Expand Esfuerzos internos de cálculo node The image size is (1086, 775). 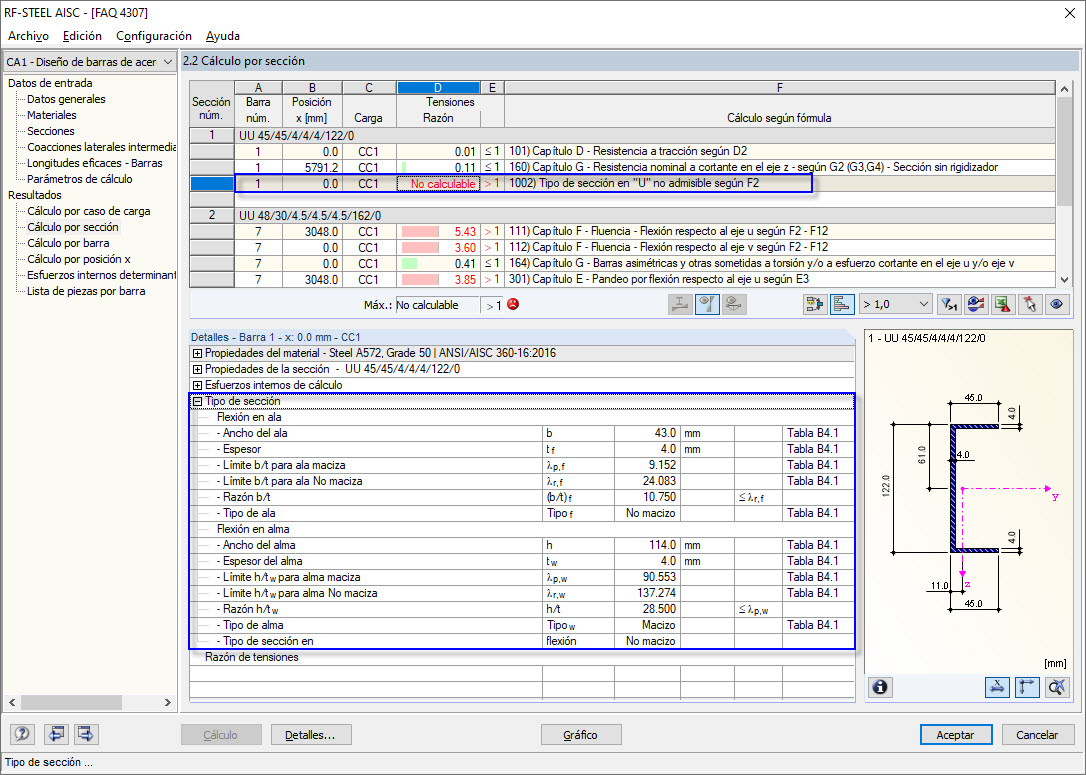pyautogui.click(x=197, y=385)
